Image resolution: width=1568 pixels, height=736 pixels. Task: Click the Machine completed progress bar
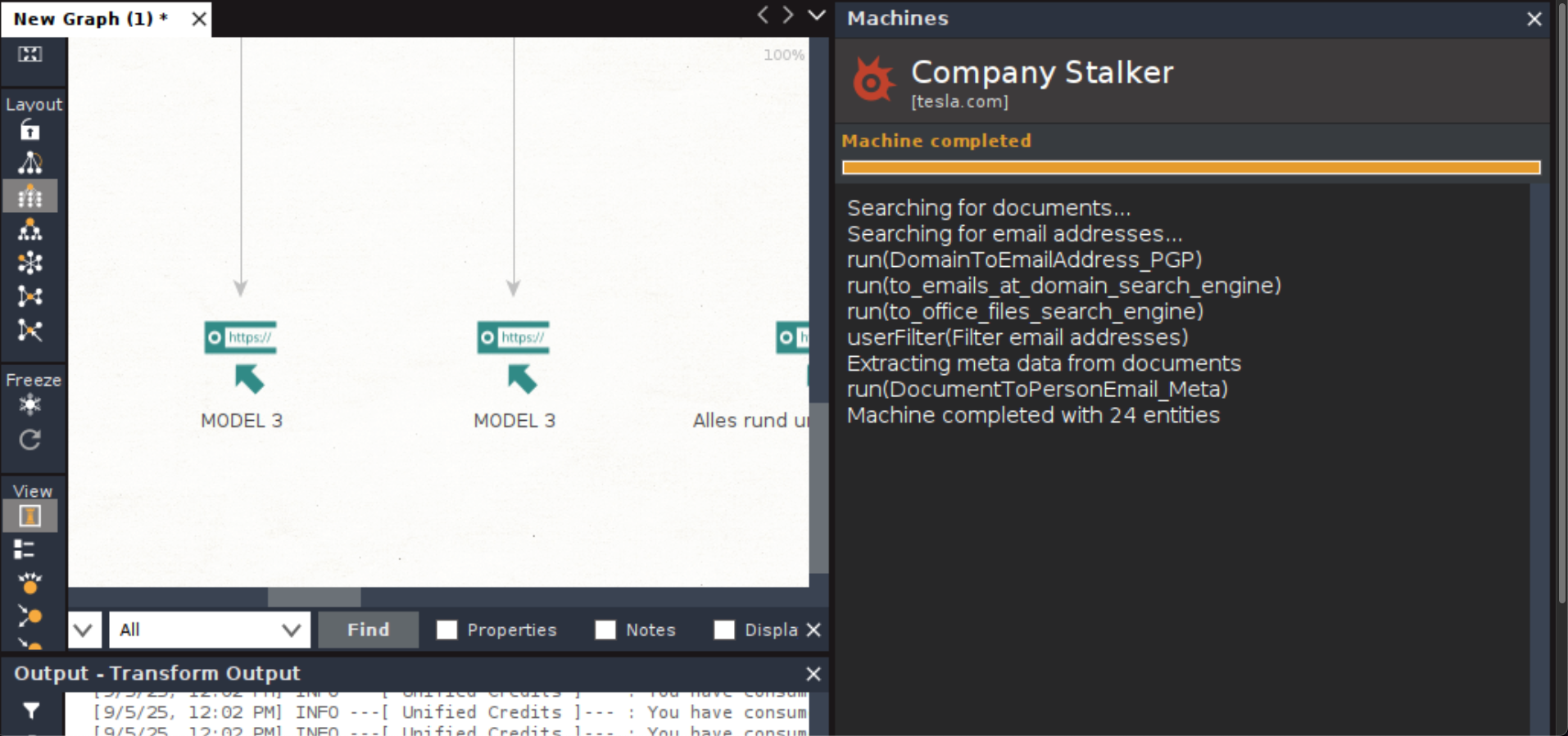point(1191,168)
